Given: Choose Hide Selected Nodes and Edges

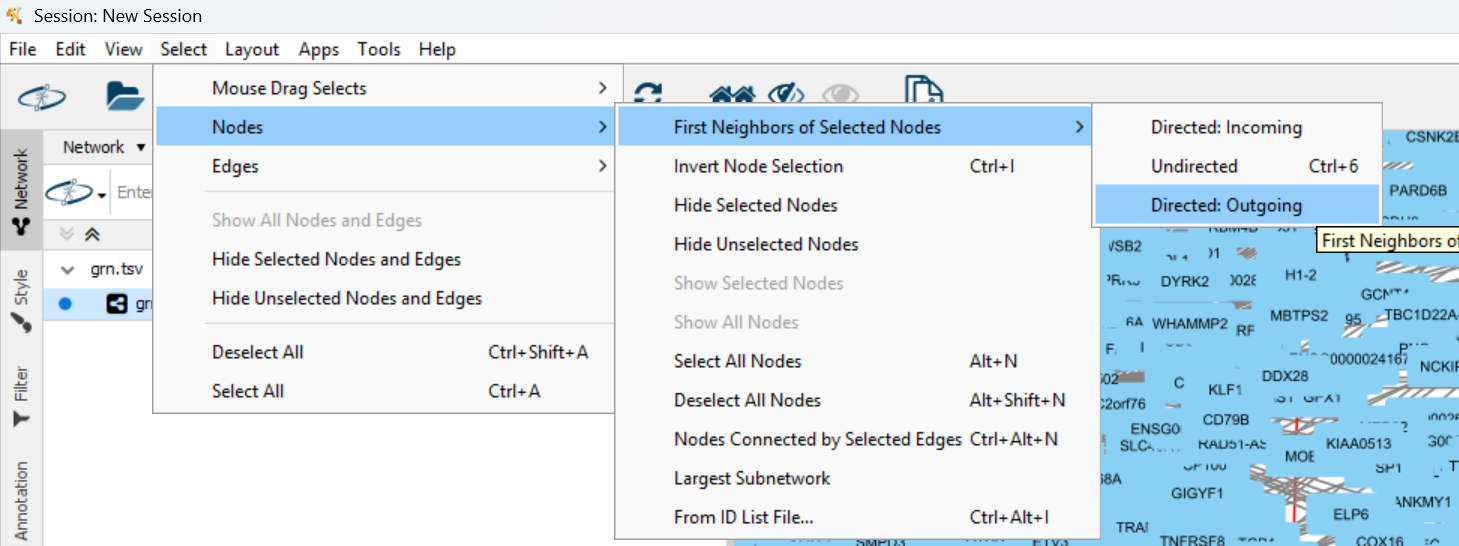Looking at the screenshot, I should (385, 259).
